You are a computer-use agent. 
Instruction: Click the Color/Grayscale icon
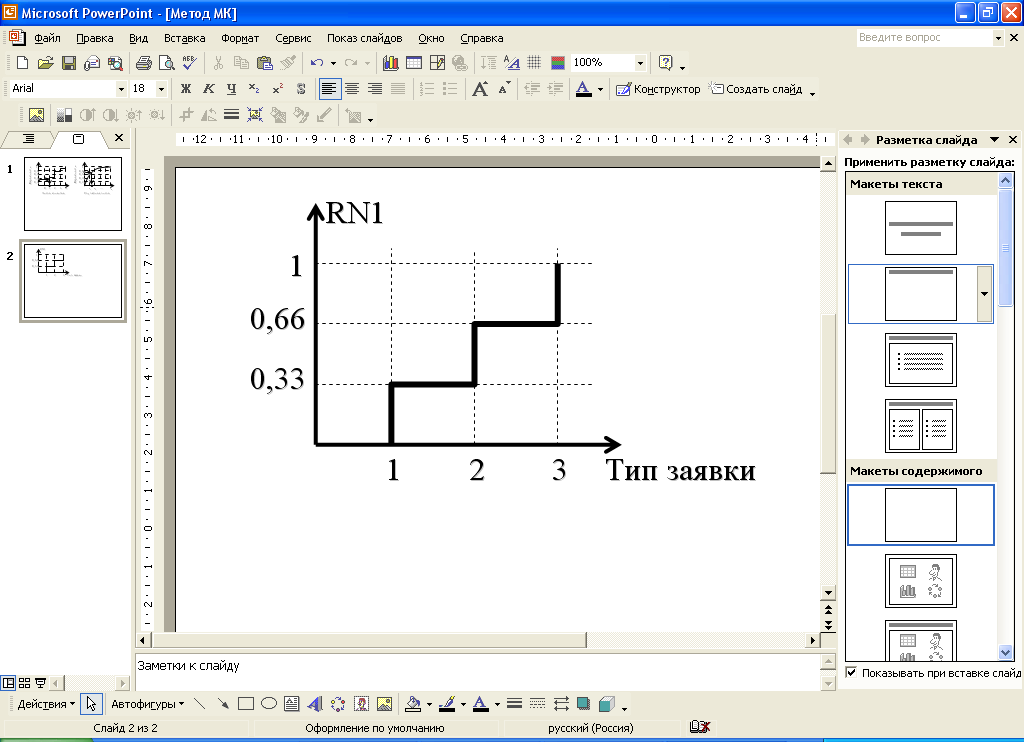558,63
